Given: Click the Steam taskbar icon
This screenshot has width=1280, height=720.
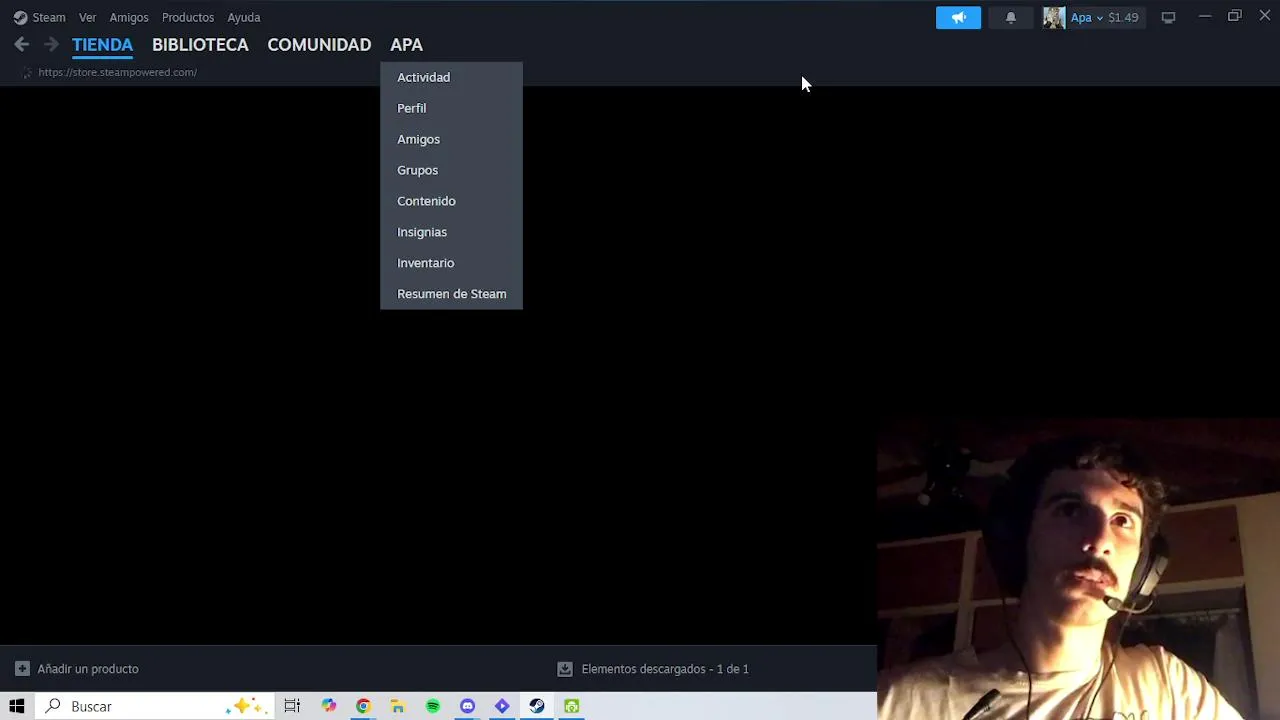Looking at the screenshot, I should (537, 706).
